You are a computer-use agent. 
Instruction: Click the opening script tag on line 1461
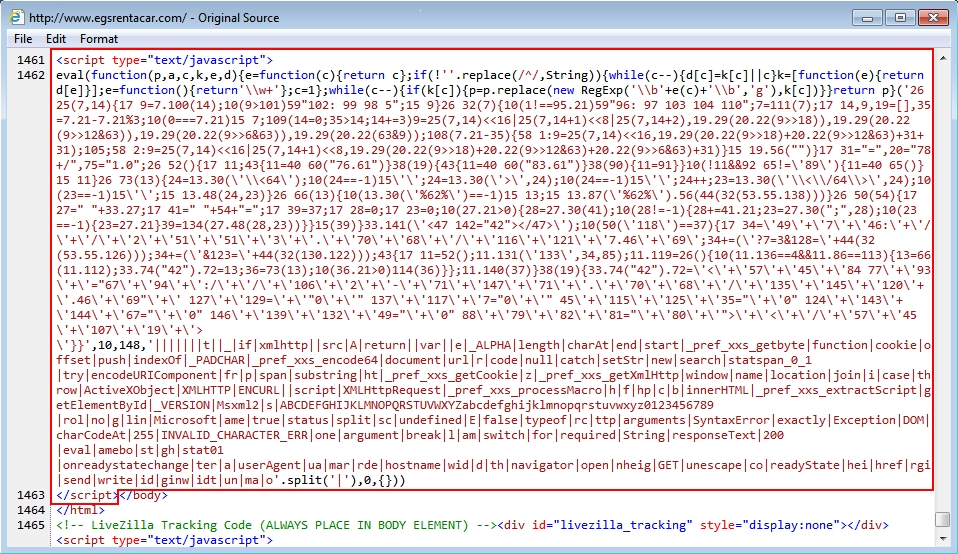[x=164, y=60]
